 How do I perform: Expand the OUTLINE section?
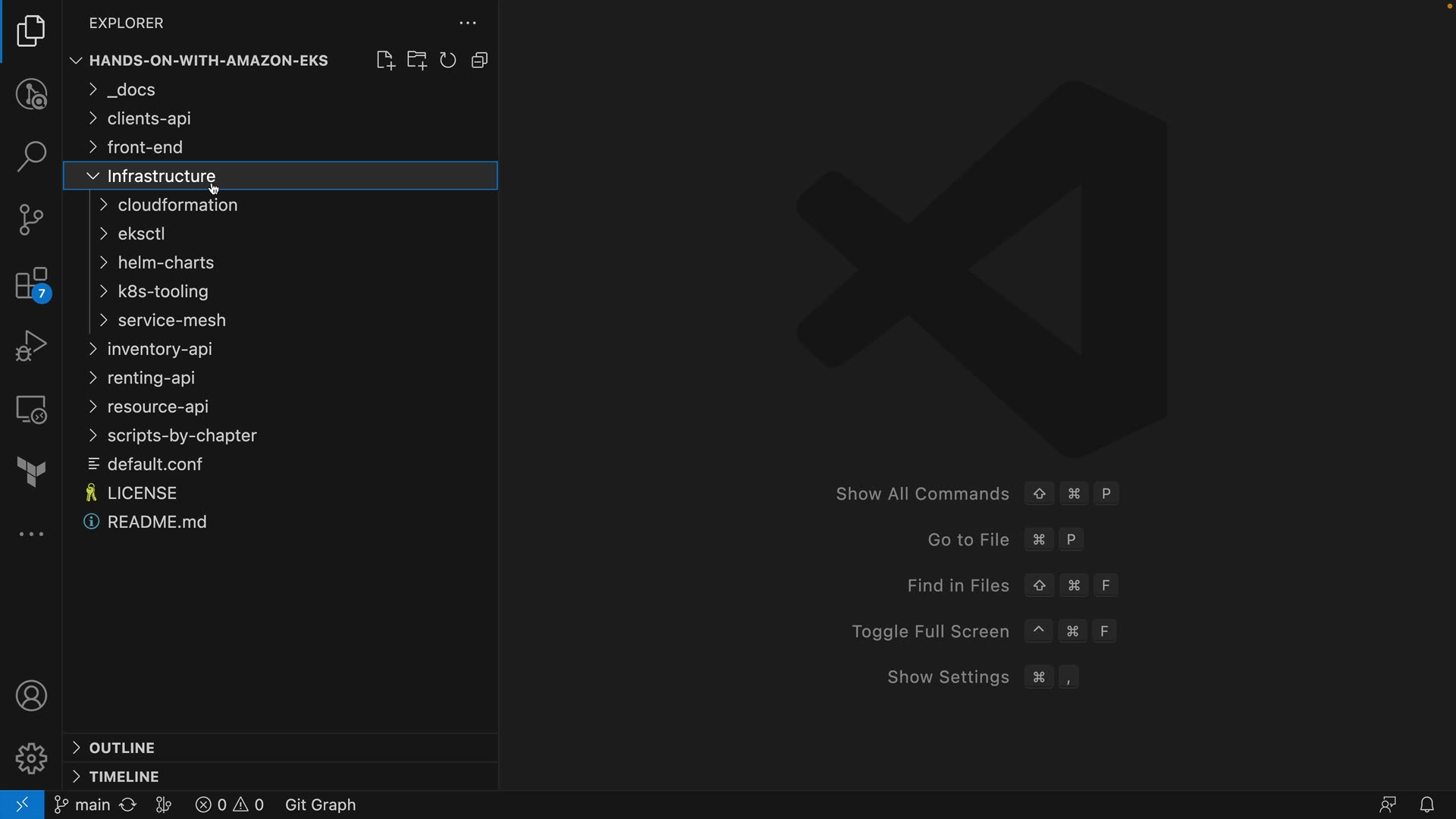coord(121,748)
